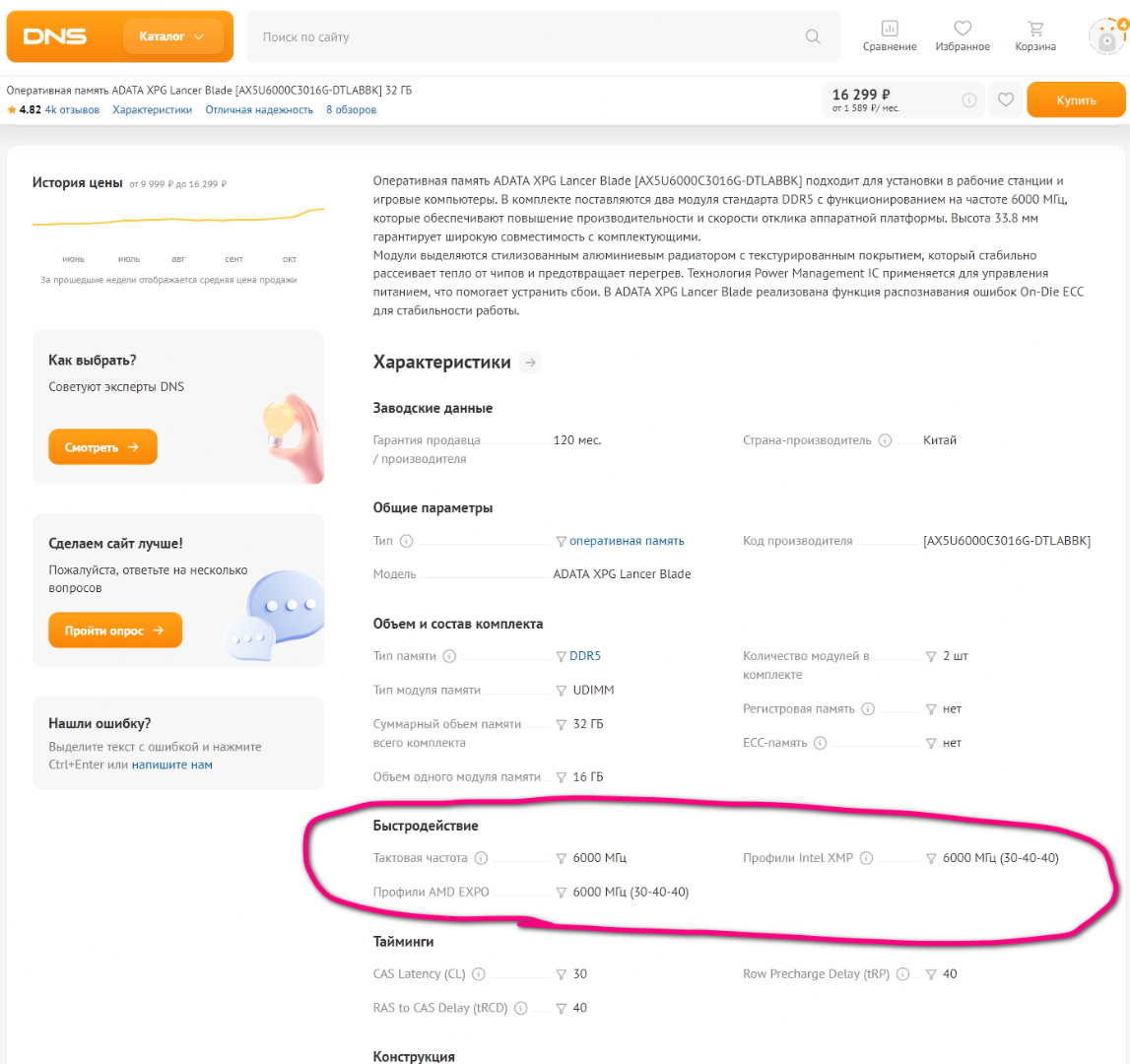Image resolution: width=1130 pixels, height=1064 pixels.
Task: Open the Каталог dropdown menu
Action: 172,36
